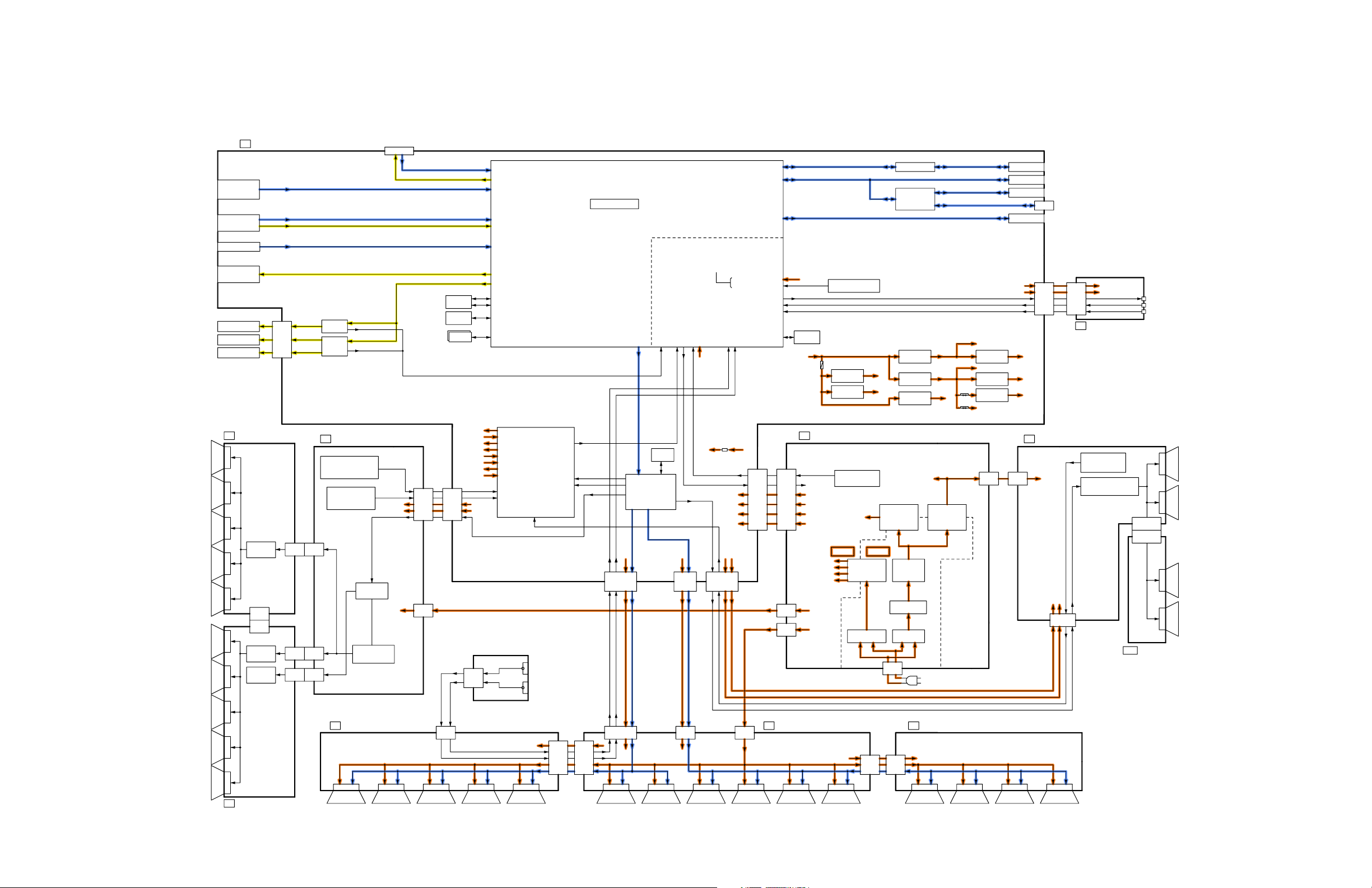Click the horizontal fuse symbol between orange arrows
Screen dimensions: 1372x888
point(724,450)
